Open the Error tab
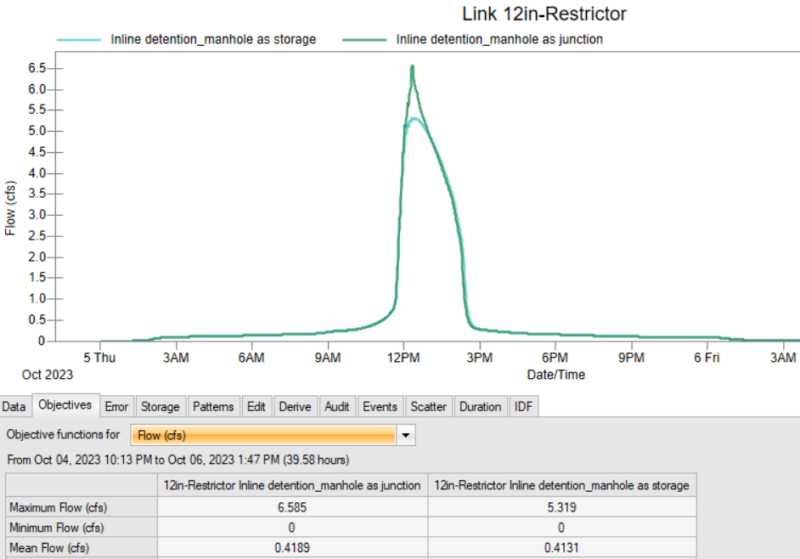800x559 pixels. [x=116, y=407]
